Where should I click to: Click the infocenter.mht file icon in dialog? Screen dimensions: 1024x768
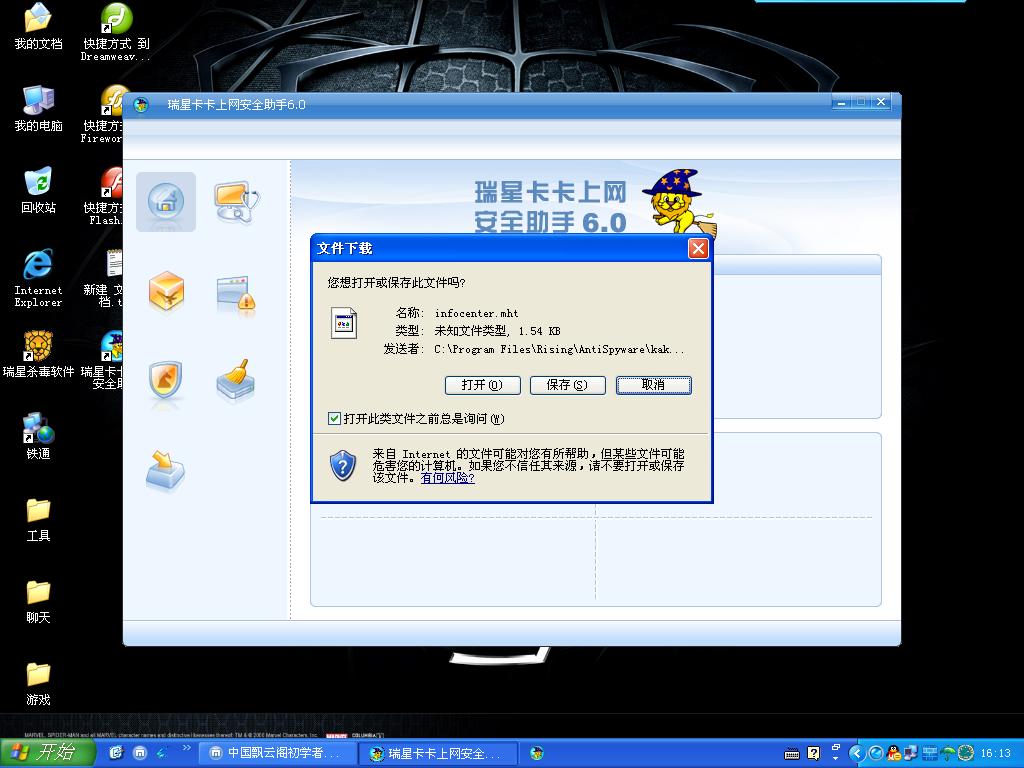click(344, 323)
